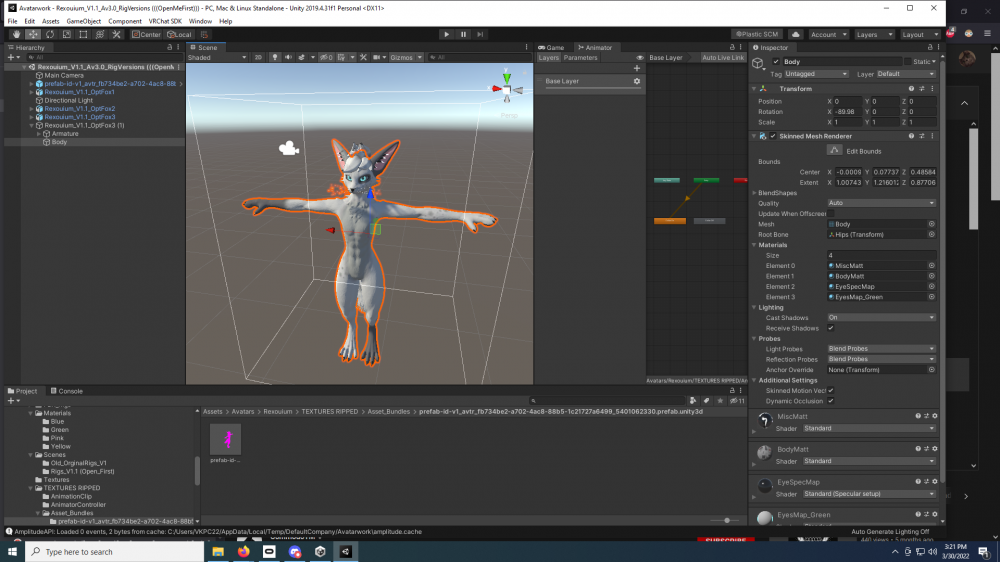This screenshot has height=562, width=1000.
Task: Open custom editor tools icon
Action: (x=116, y=34)
